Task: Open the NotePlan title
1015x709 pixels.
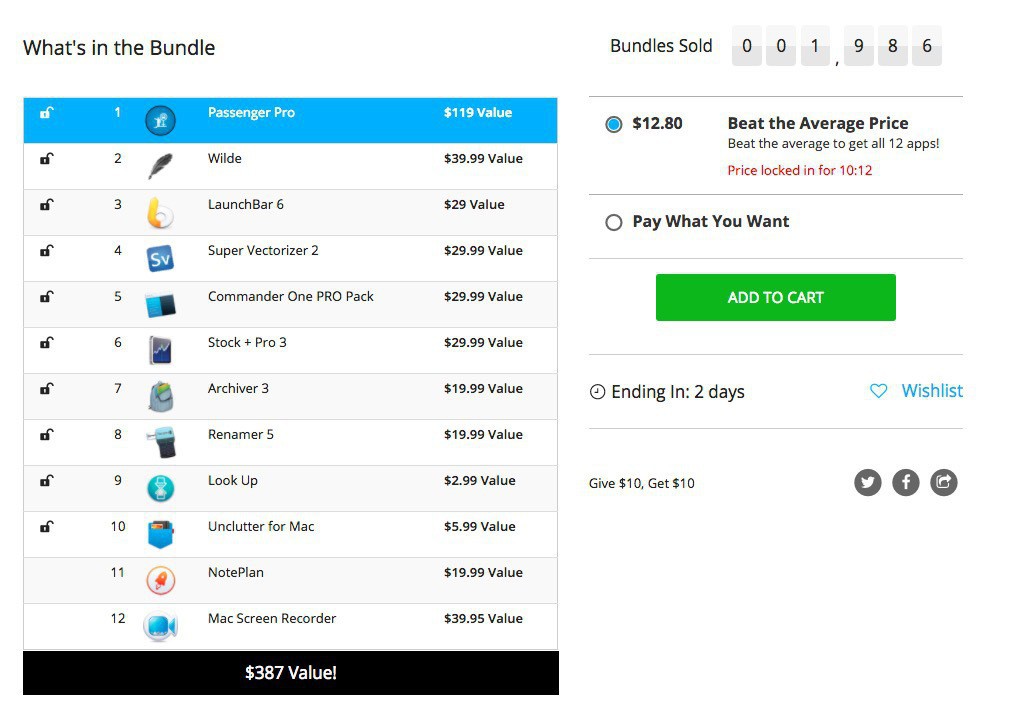Action: [236, 572]
